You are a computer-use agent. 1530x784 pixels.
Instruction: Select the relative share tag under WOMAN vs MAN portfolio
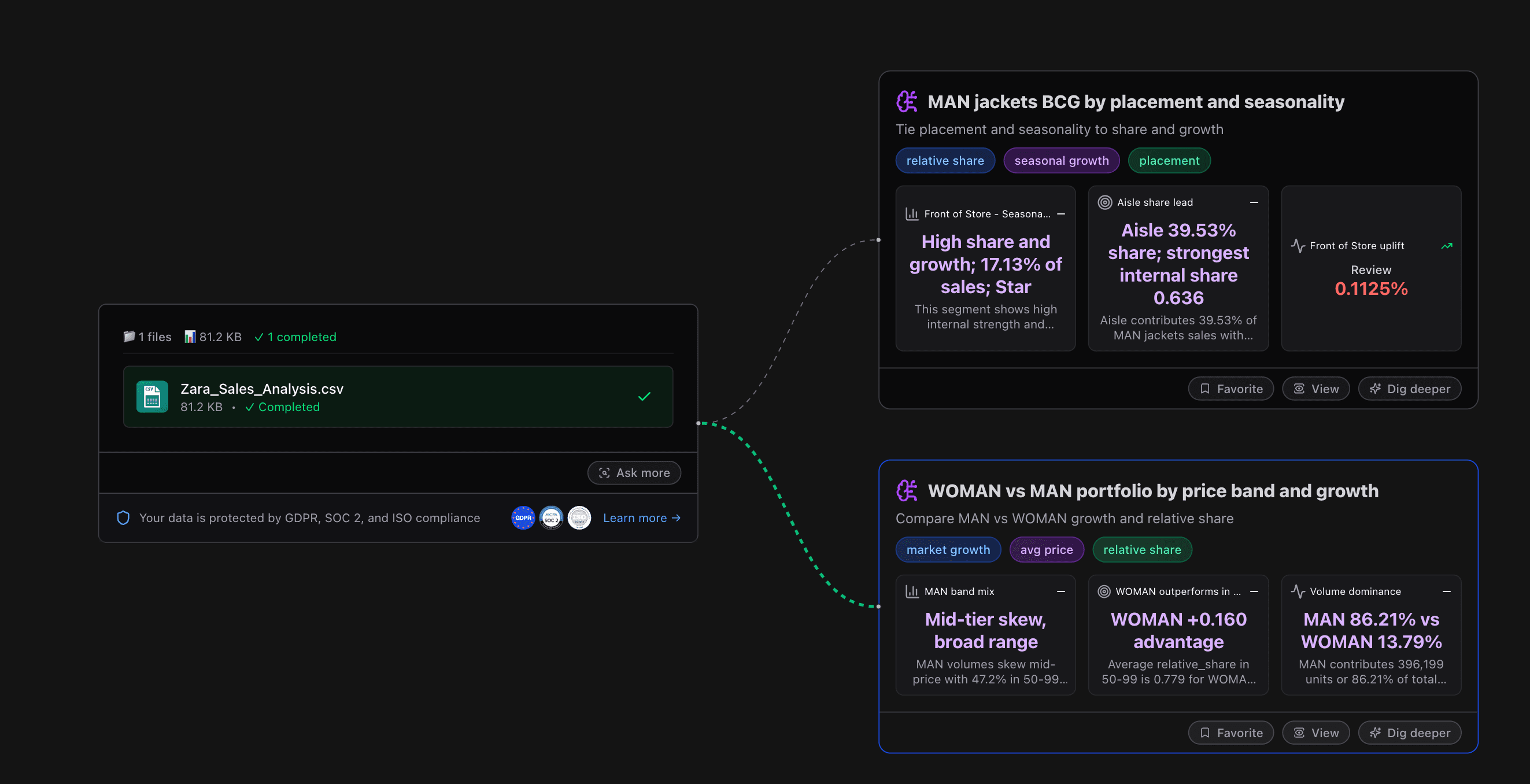pyautogui.click(x=1142, y=549)
